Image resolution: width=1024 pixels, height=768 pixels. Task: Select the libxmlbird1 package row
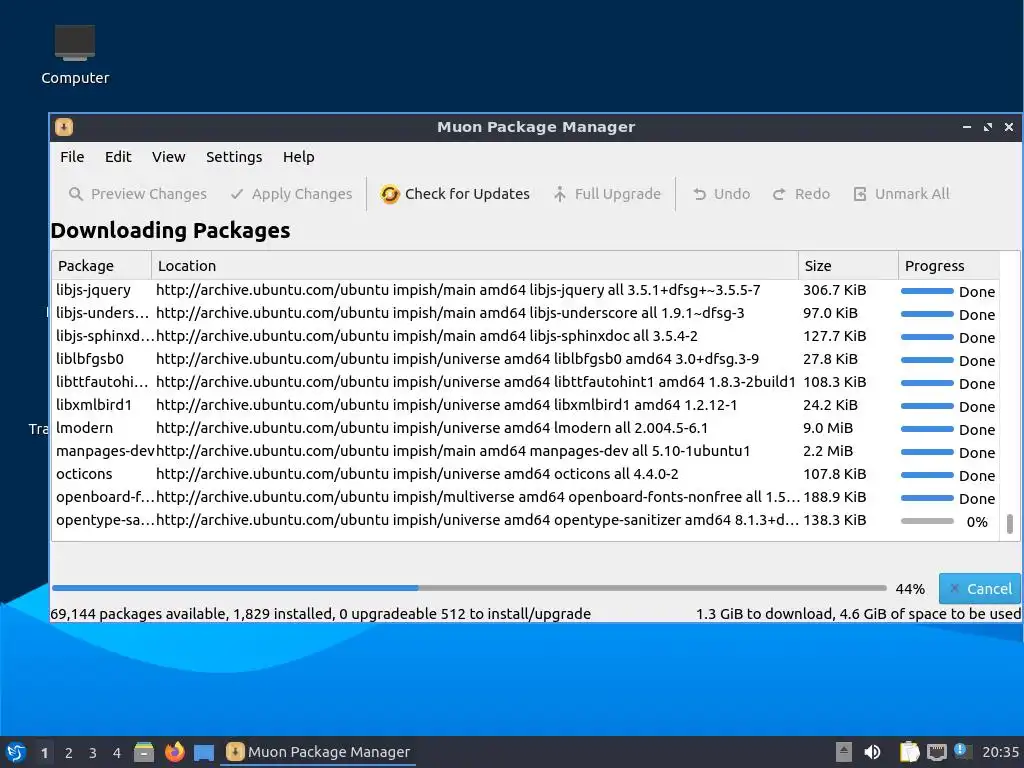[x=526, y=405]
